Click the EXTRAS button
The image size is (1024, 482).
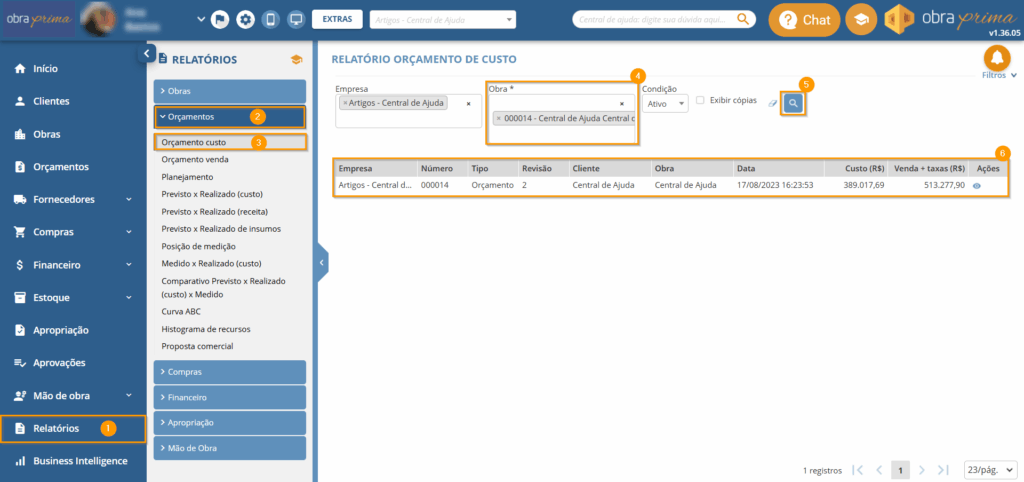pos(337,19)
